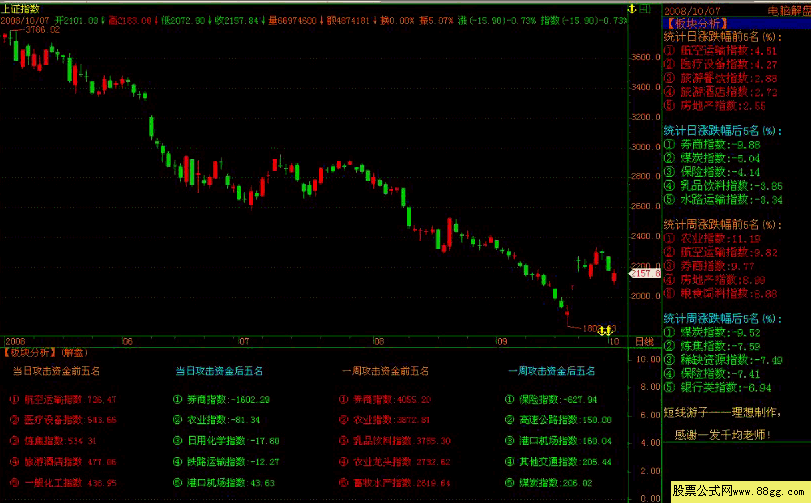
Task: Click the 3600.0 label on the price axis
Action: [x=645, y=57]
